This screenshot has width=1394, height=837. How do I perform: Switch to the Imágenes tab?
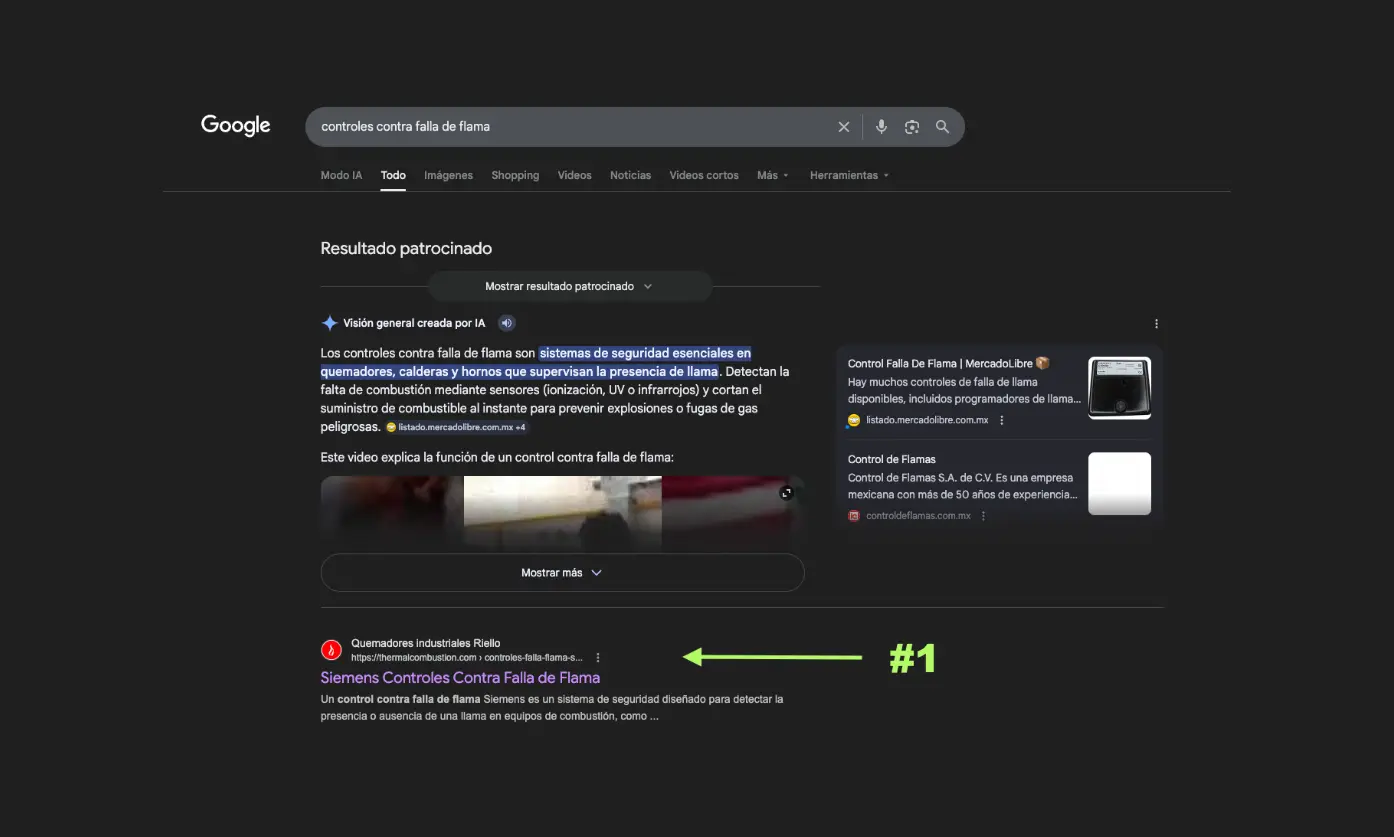pos(448,175)
